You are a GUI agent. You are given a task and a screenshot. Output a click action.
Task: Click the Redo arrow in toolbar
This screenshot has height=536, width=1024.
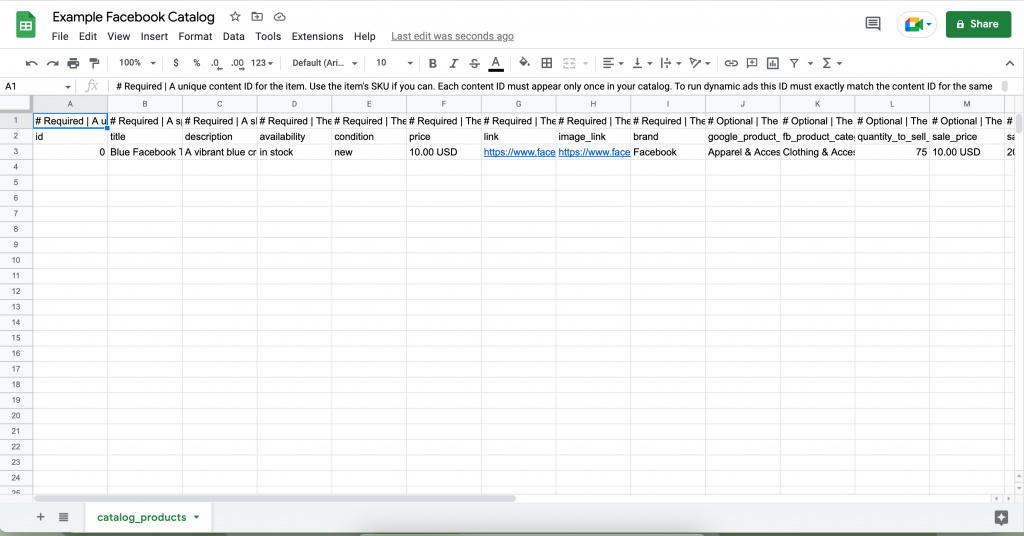coord(52,63)
